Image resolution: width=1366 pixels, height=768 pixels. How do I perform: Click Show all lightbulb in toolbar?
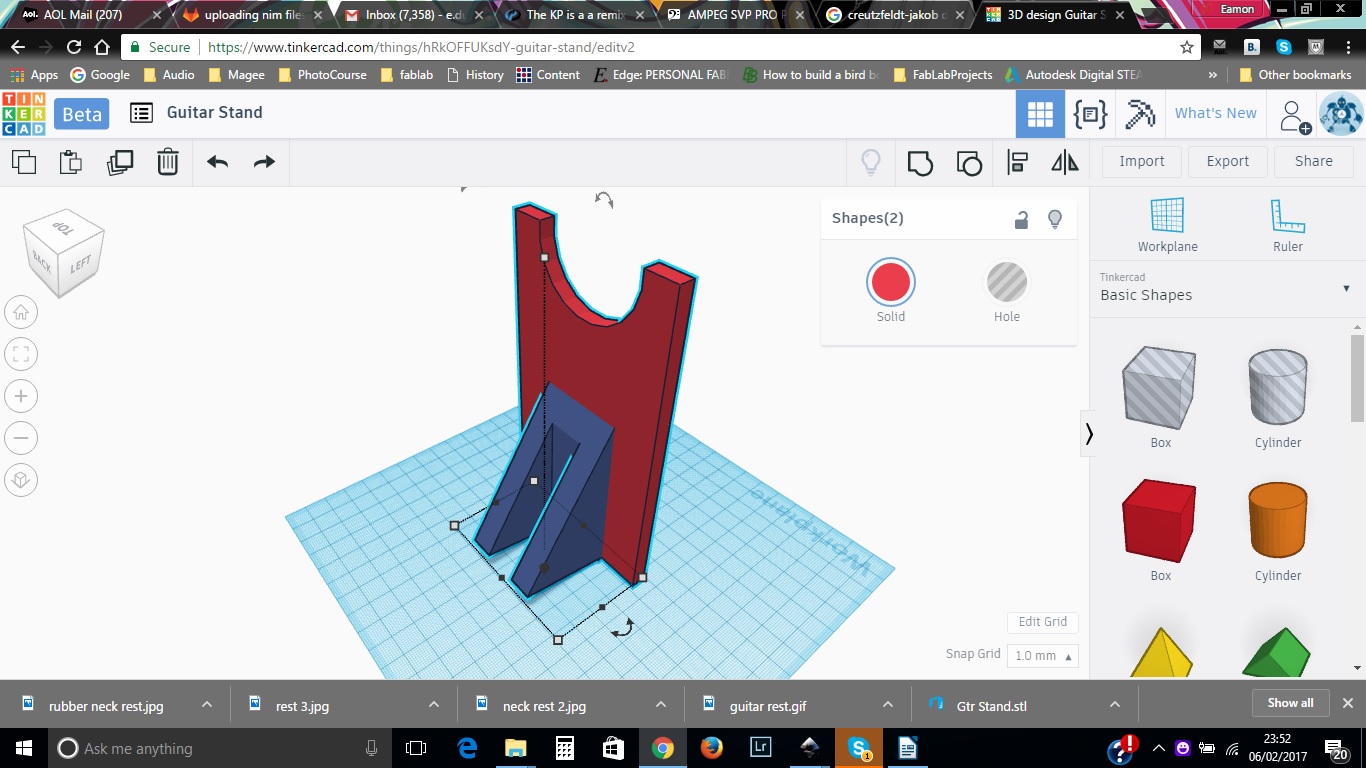point(871,162)
